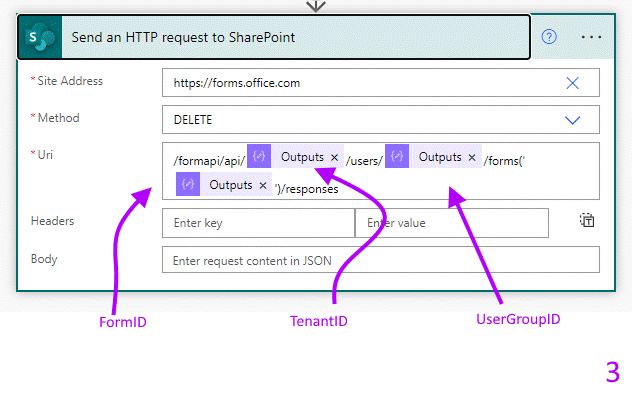Click the ')/responses text in Uri
This screenshot has height=400, width=632.
[307, 189]
